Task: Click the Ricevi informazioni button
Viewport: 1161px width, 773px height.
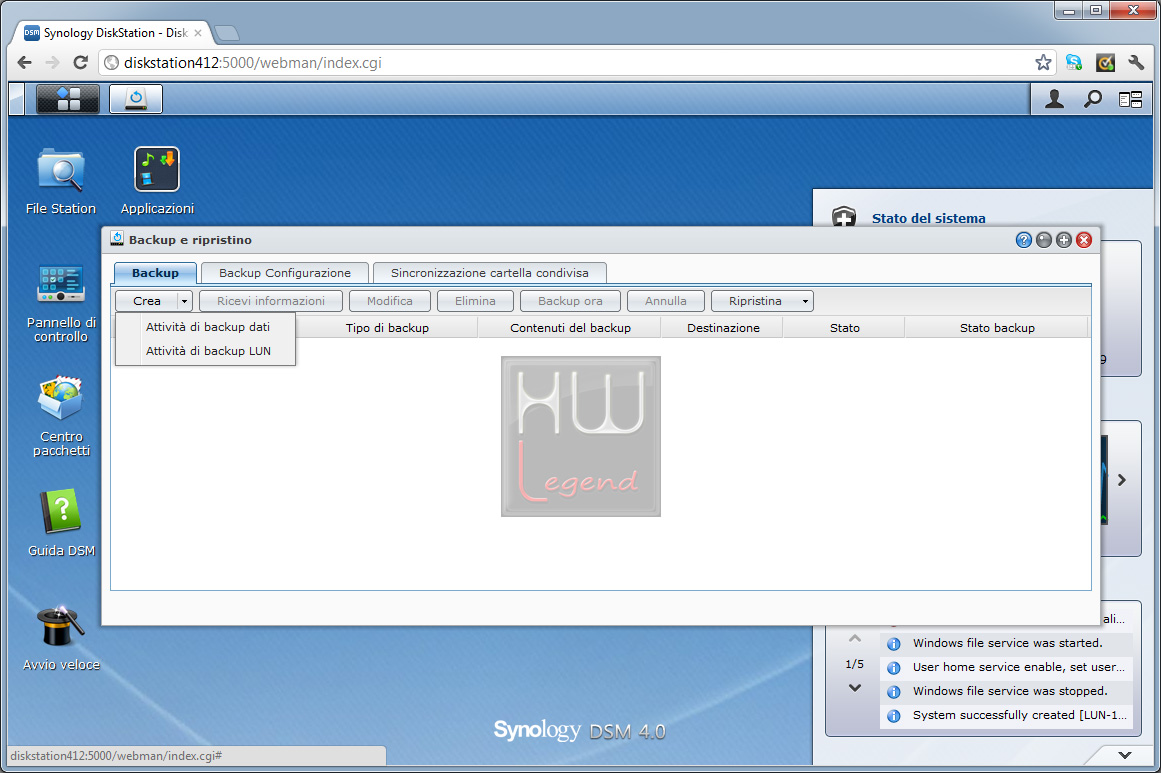Action: [x=271, y=301]
